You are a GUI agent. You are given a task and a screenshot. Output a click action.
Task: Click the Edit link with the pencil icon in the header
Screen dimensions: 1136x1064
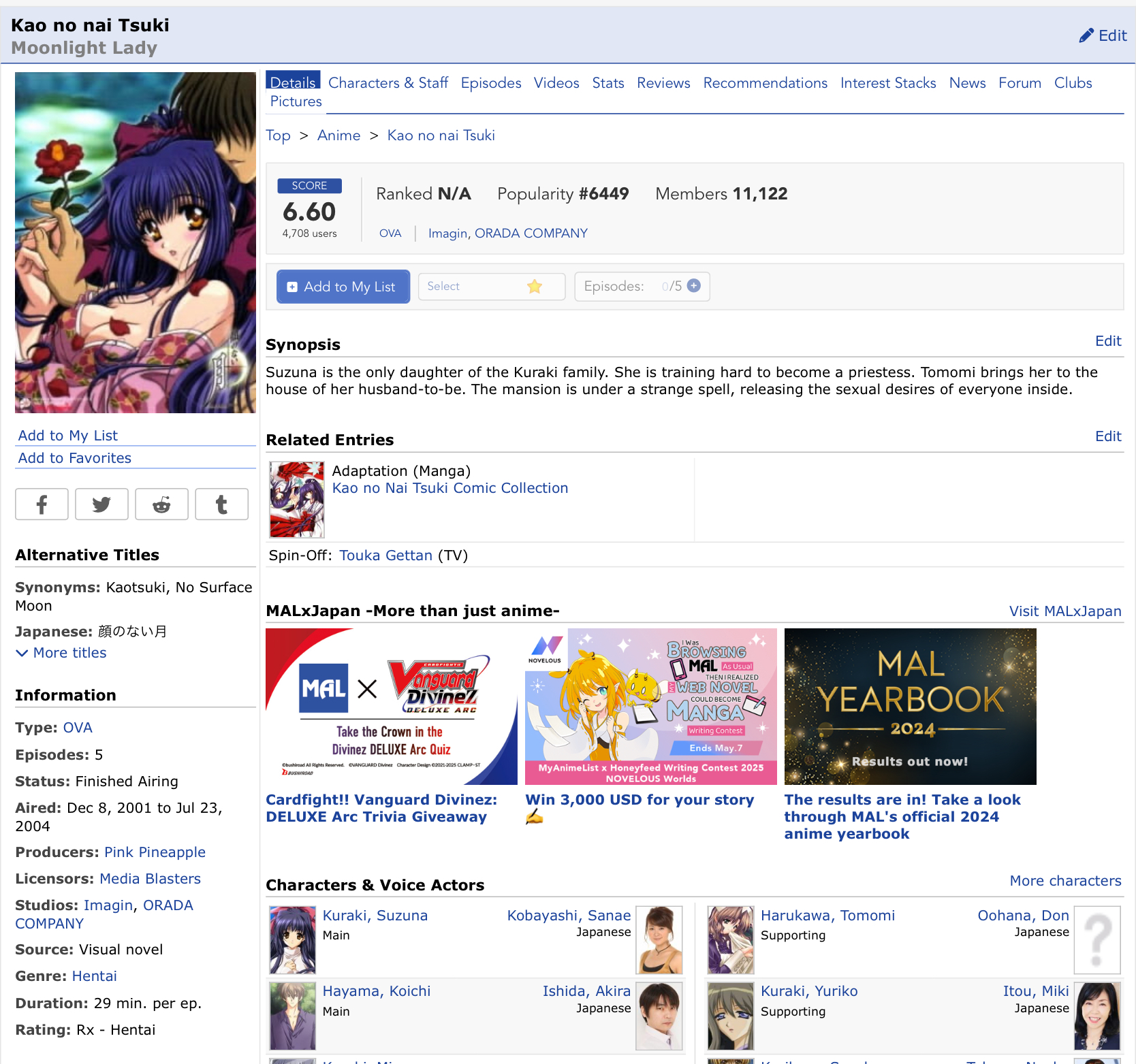[1103, 35]
